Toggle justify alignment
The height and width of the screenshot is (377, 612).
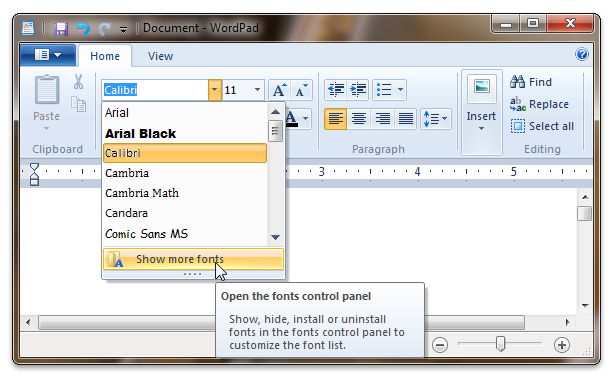[x=406, y=119]
